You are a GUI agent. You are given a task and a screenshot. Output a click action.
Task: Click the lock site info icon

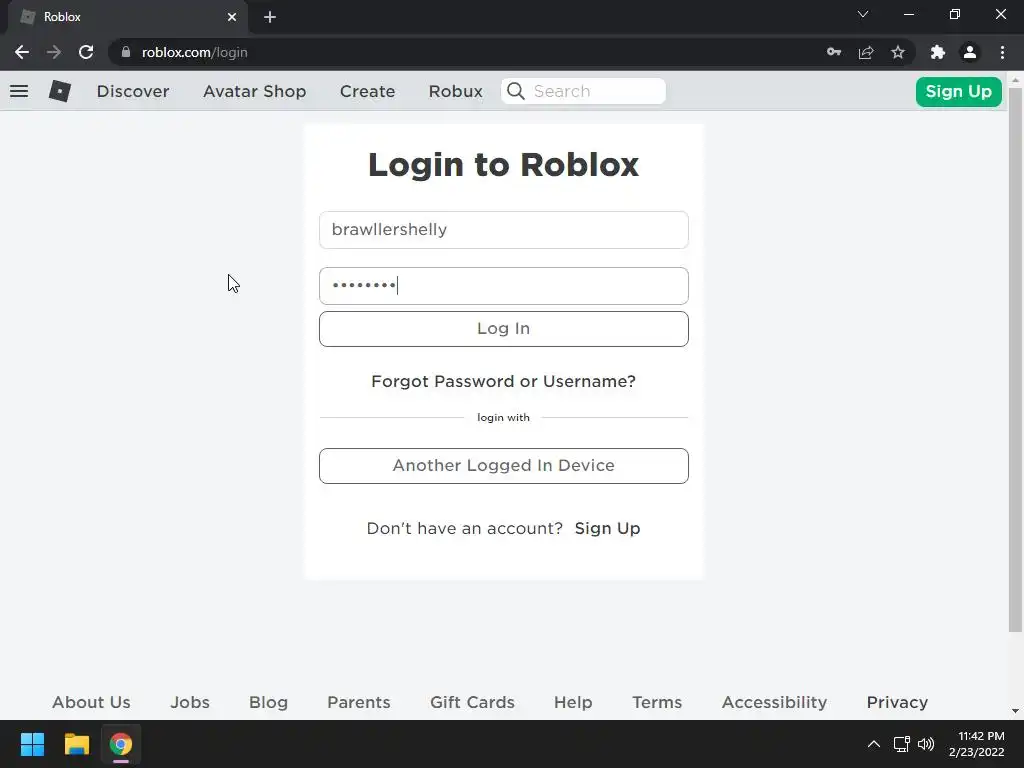click(x=126, y=52)
